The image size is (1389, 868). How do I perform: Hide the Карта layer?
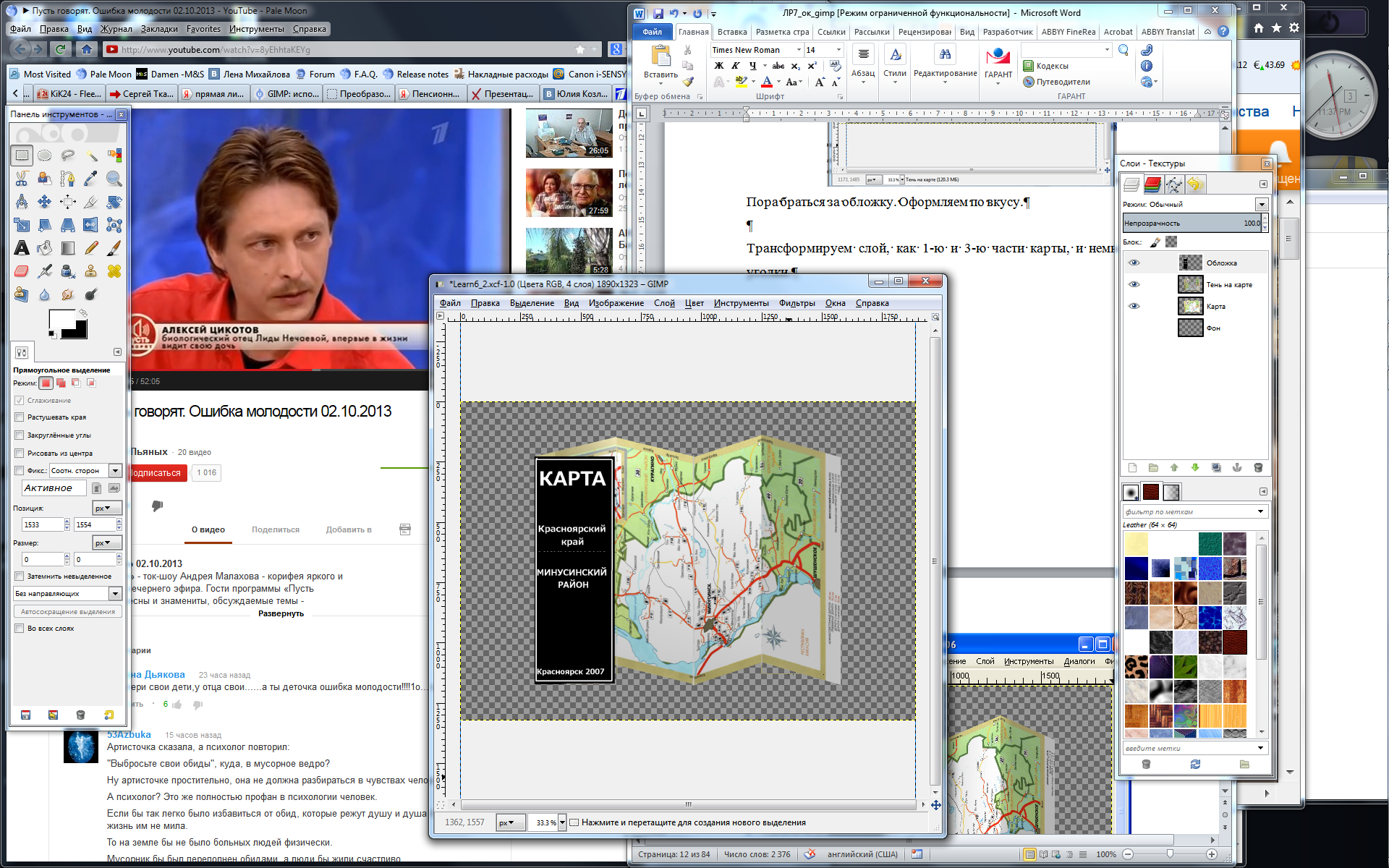(1134, 307)
